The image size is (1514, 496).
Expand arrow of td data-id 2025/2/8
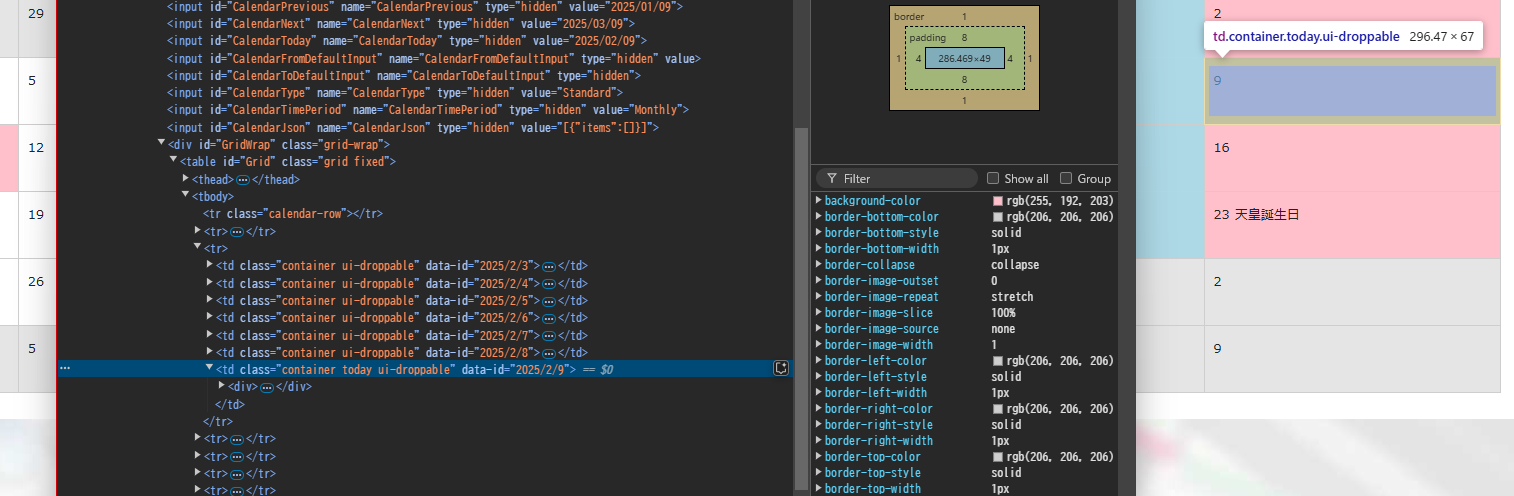tap(210, 352)
